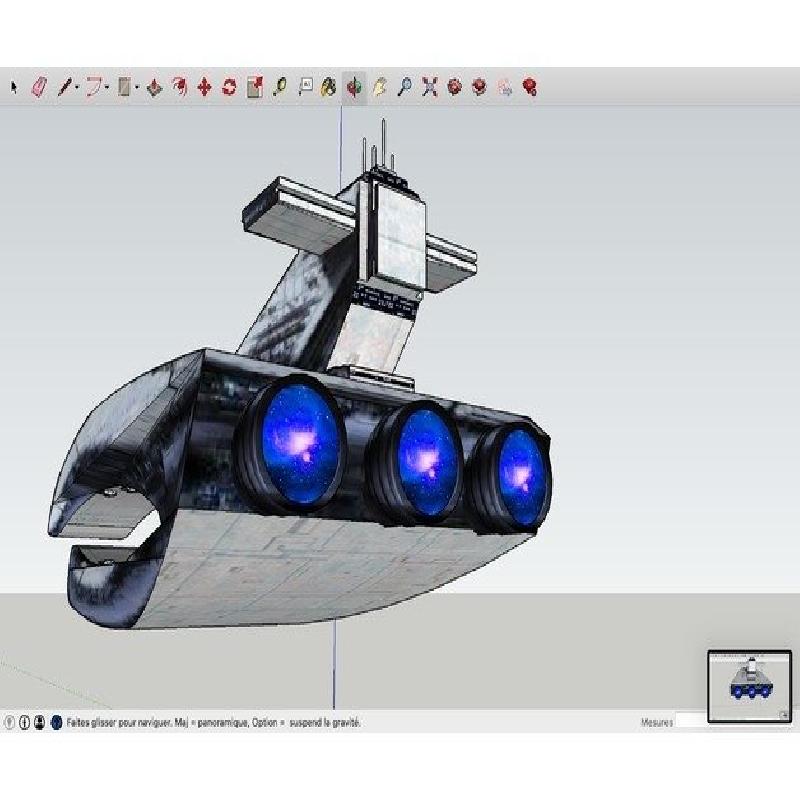Activate the Scale tool
The height and width of the screenshot is (800, 800).
click(255, 87)
